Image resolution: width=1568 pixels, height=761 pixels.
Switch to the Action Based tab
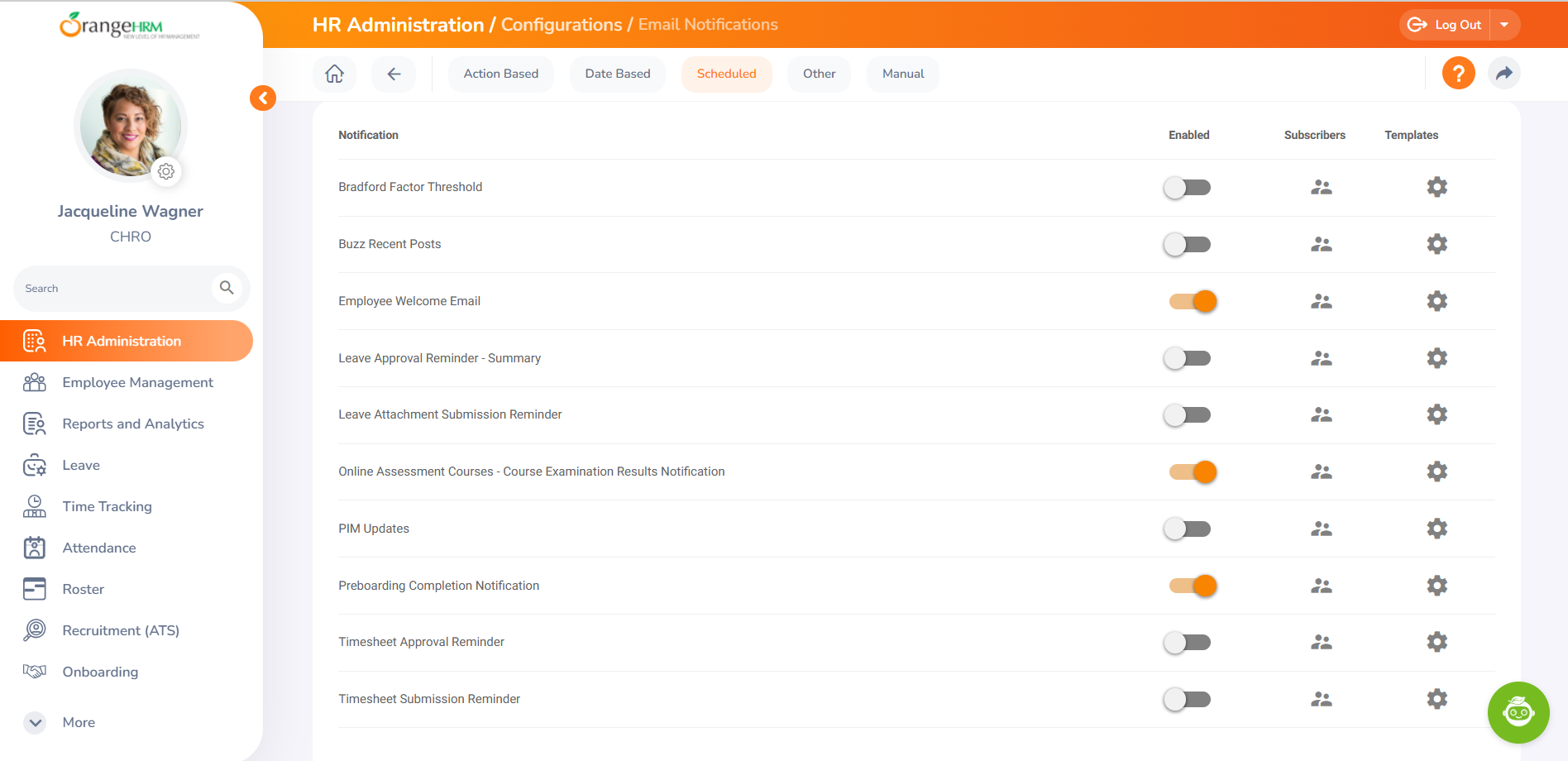(x=500, y=74)
